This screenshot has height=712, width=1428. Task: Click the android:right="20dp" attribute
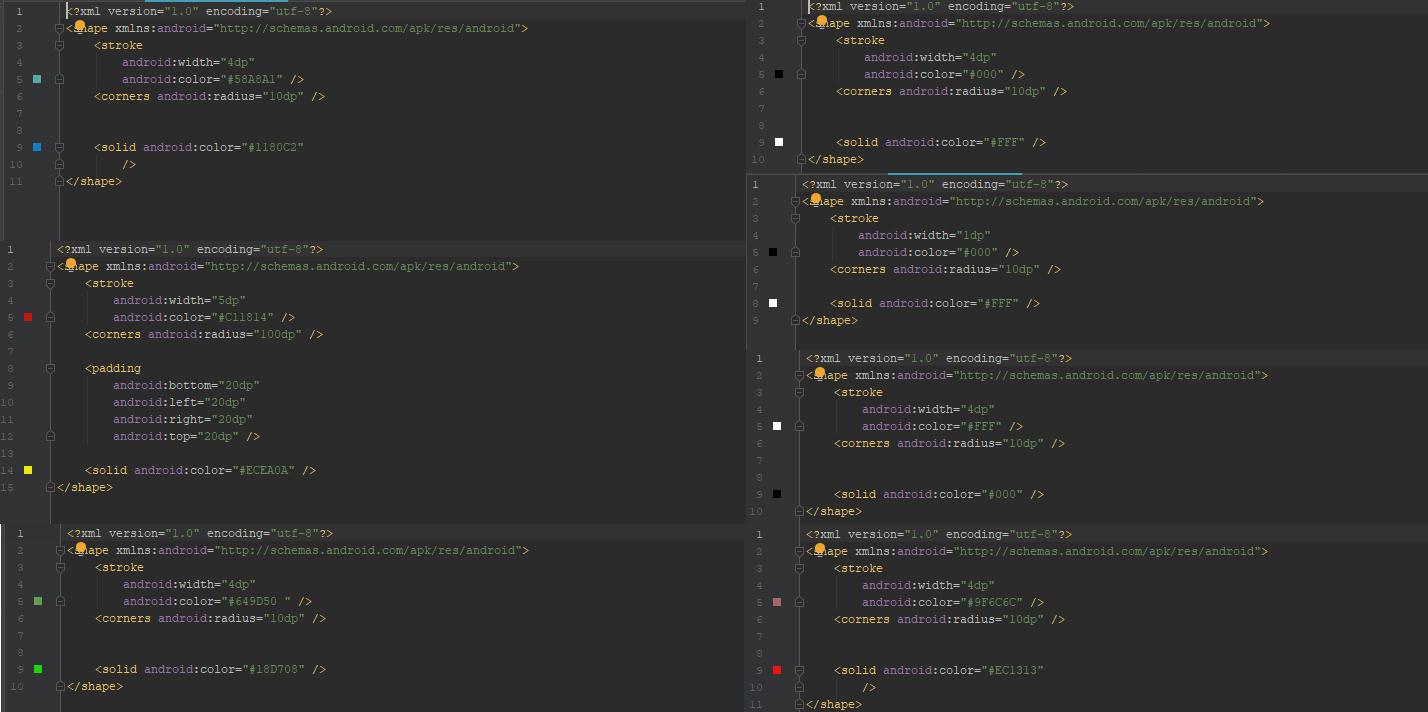click(183, 419)
